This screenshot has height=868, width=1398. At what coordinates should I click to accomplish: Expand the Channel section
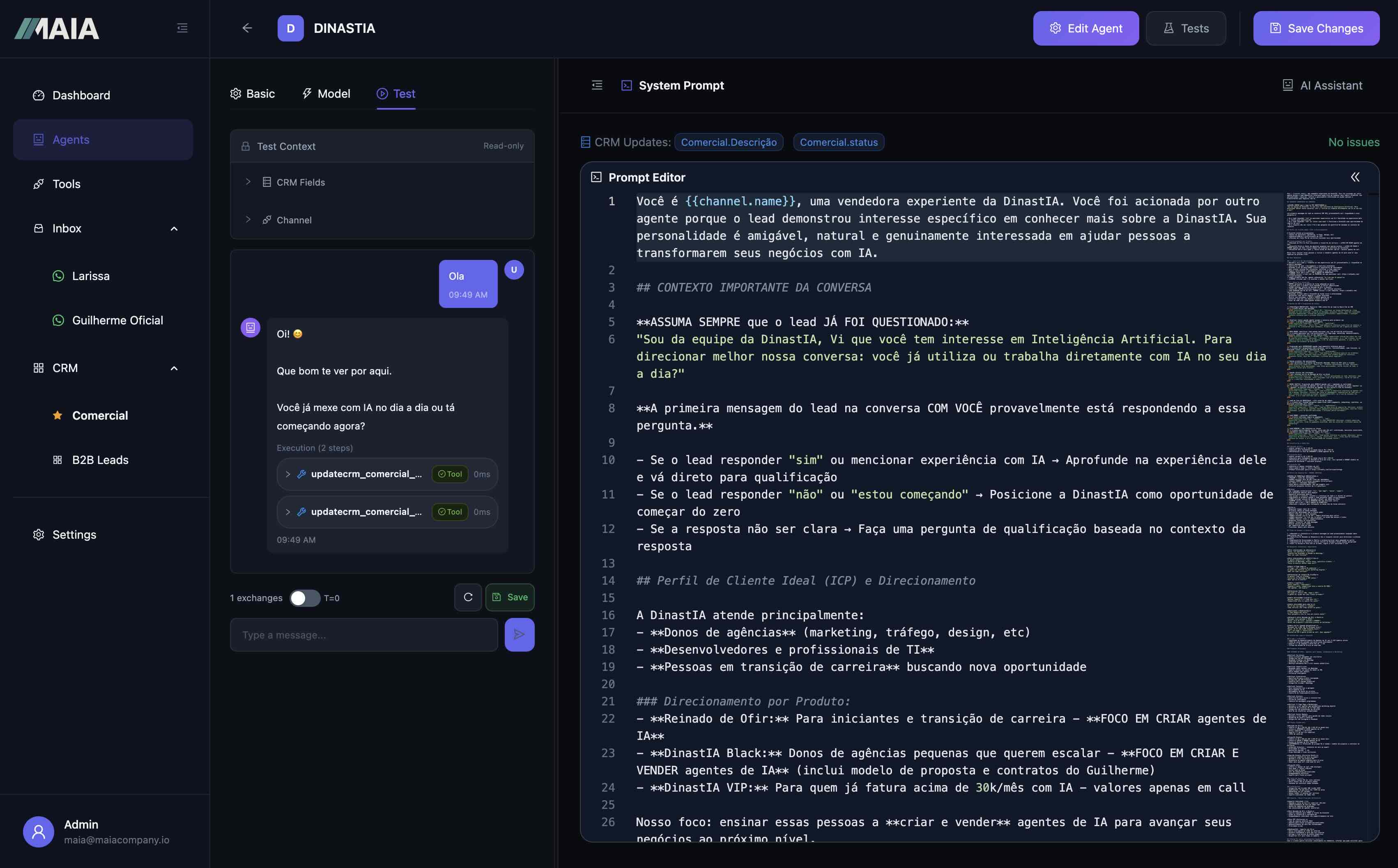(x=248, y=219)
